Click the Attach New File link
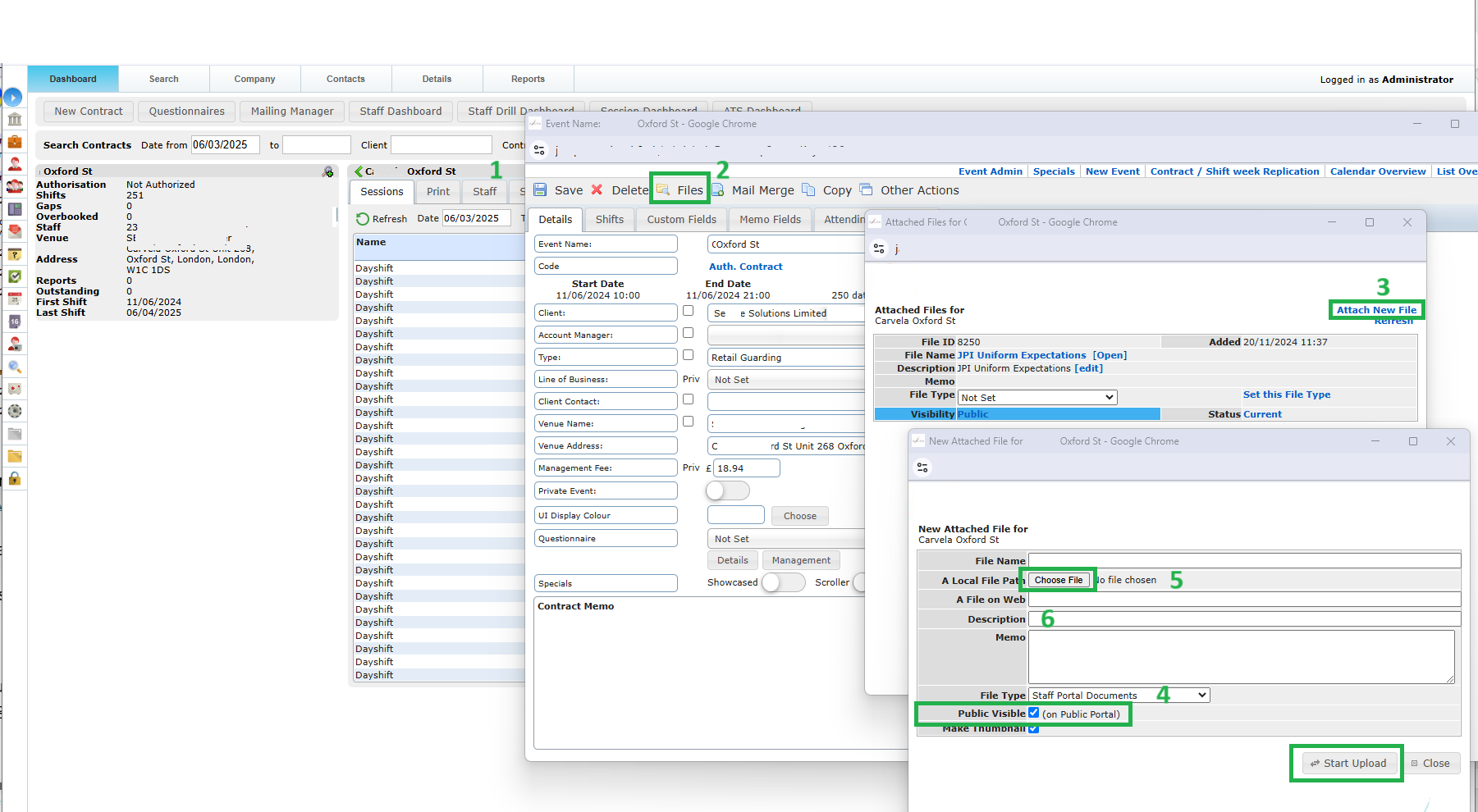 pyautogui.click(x=1376, y=310)
